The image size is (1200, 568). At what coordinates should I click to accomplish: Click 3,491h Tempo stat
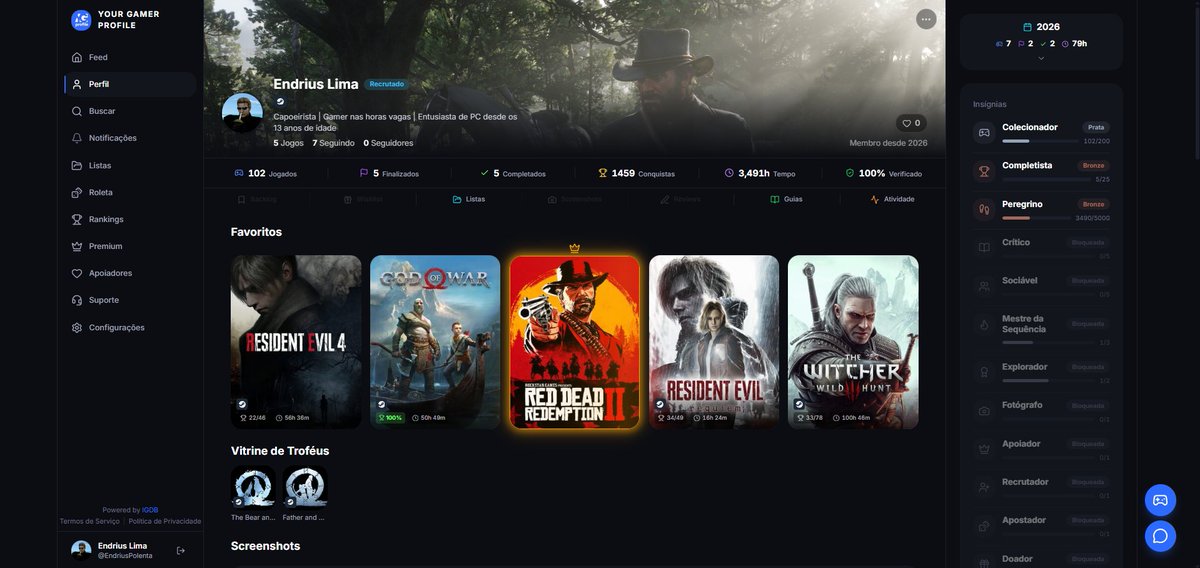coord(760,173)
